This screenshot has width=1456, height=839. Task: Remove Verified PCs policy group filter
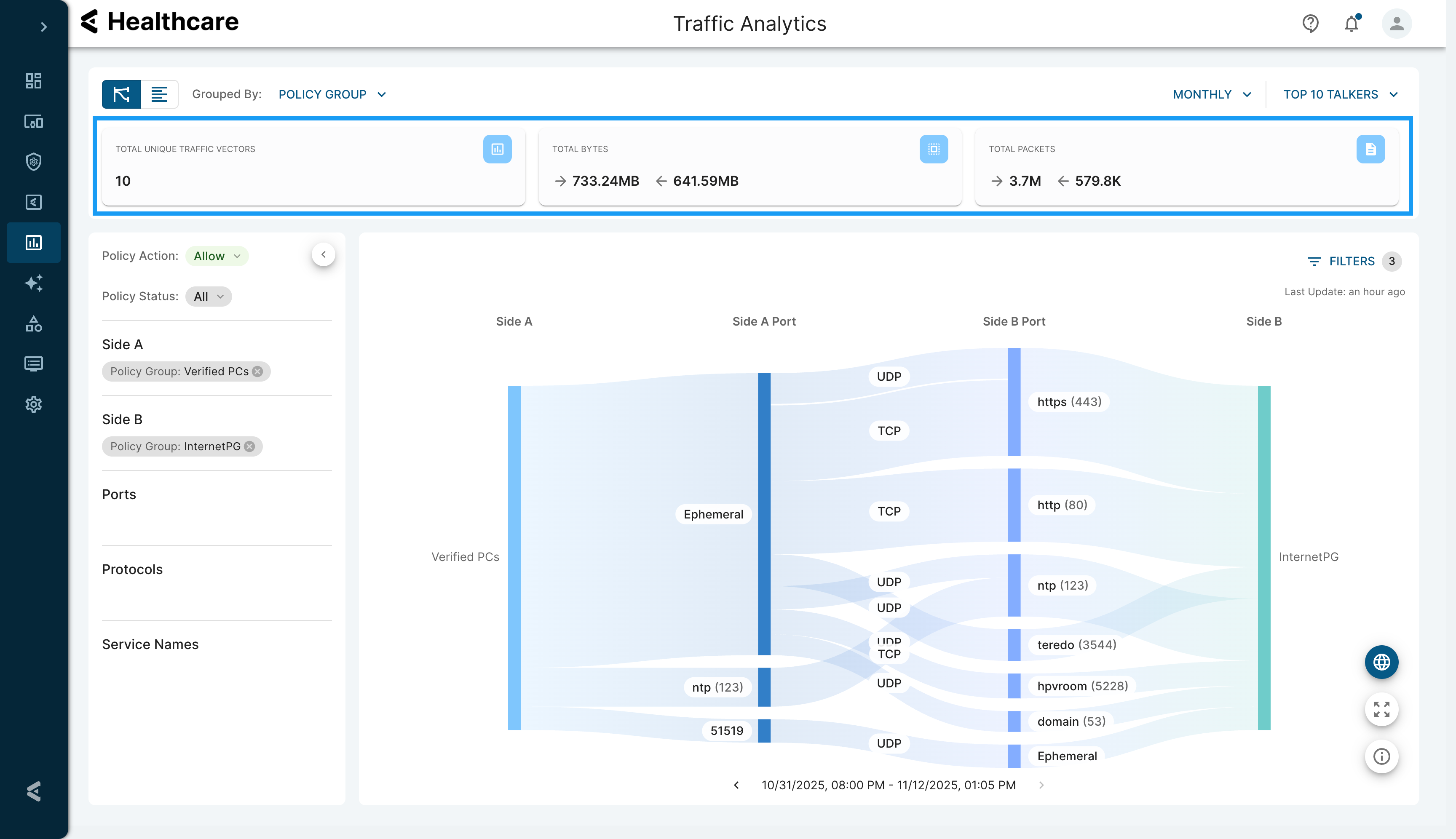tap(258, 371)
